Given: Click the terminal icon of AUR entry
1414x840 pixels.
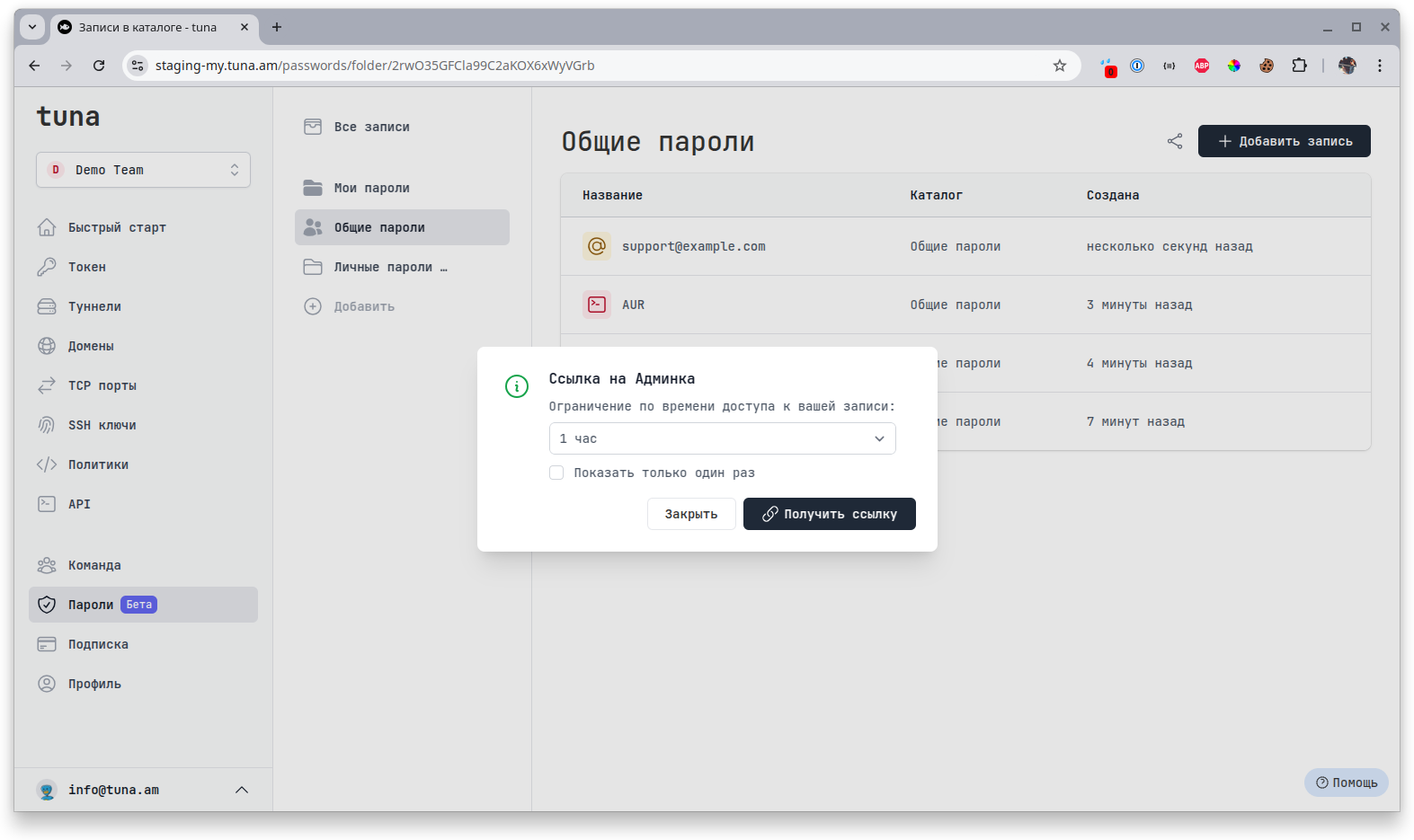Looking at the screenshot, I should pos(597,305).
